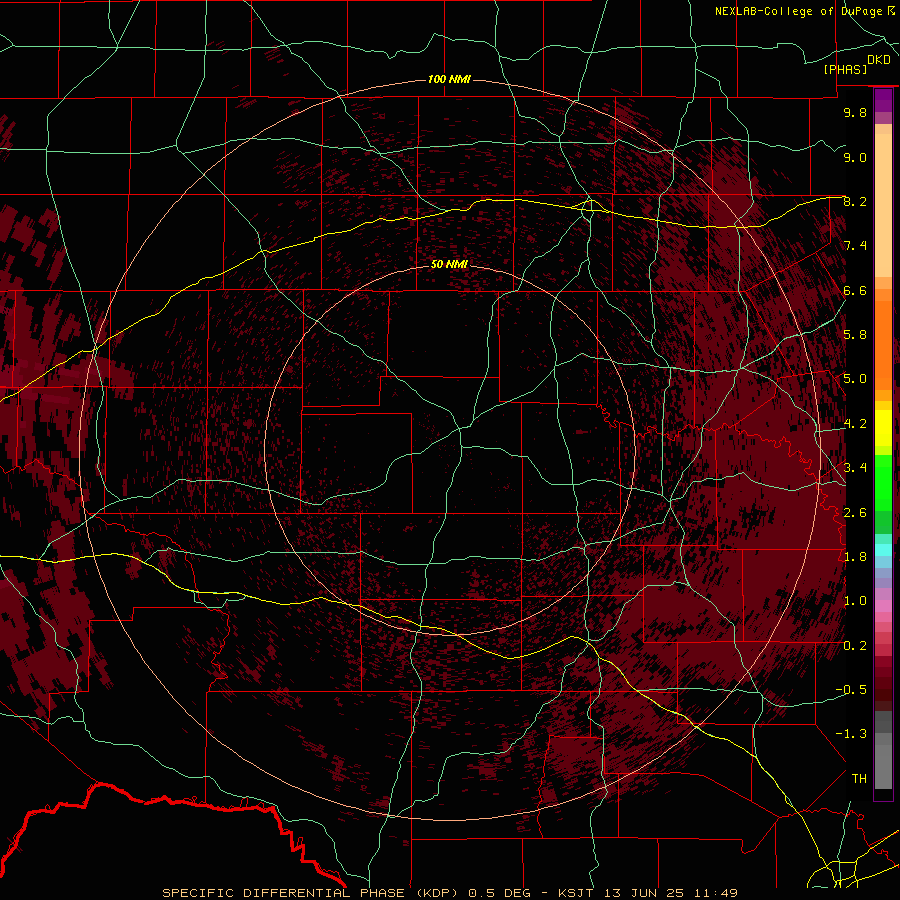
Task: Pick the purple segment atop the color bar
Action: pos(883,101)
